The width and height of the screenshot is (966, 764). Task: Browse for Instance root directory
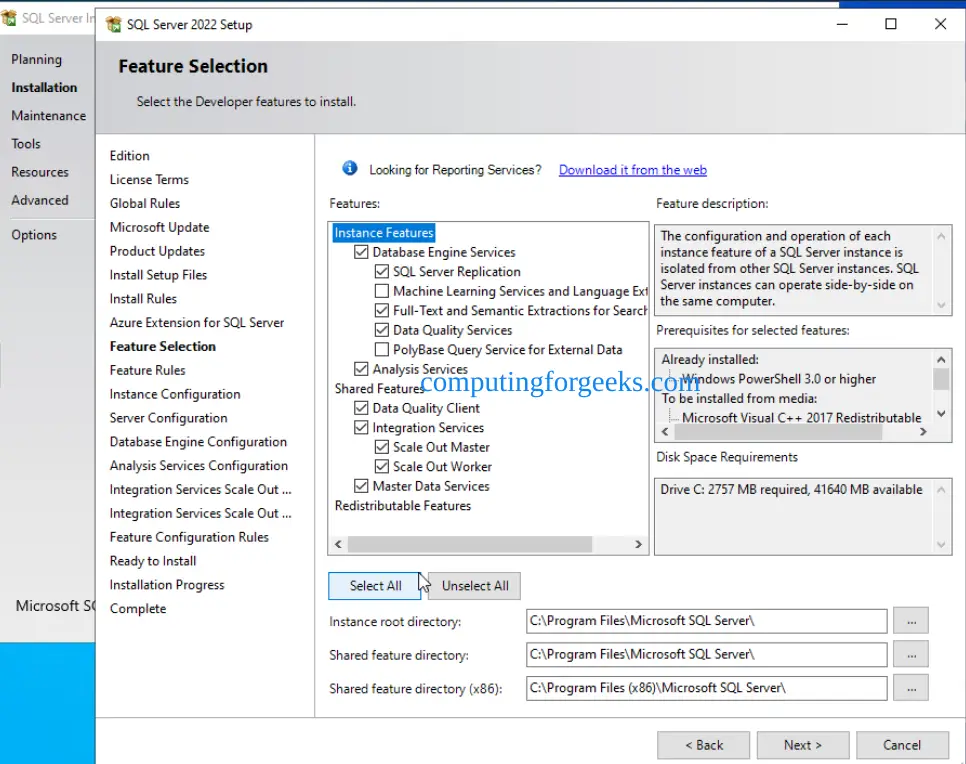click(x=911, y=621)
